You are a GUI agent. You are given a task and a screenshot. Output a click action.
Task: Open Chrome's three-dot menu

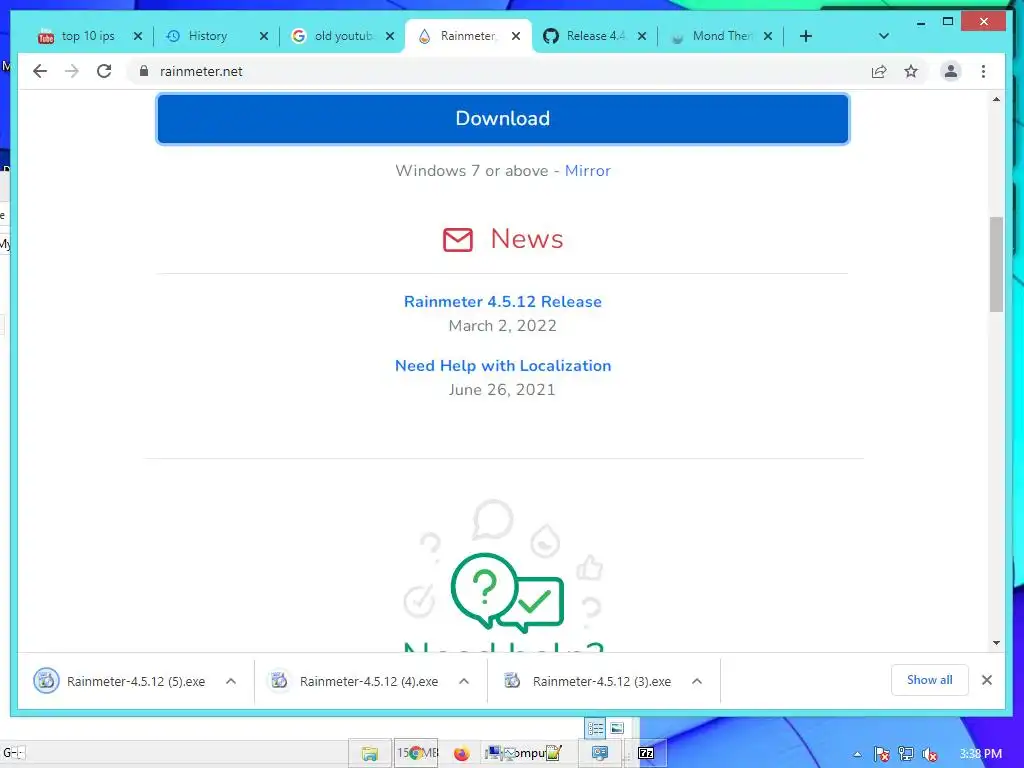coord(984,71)
